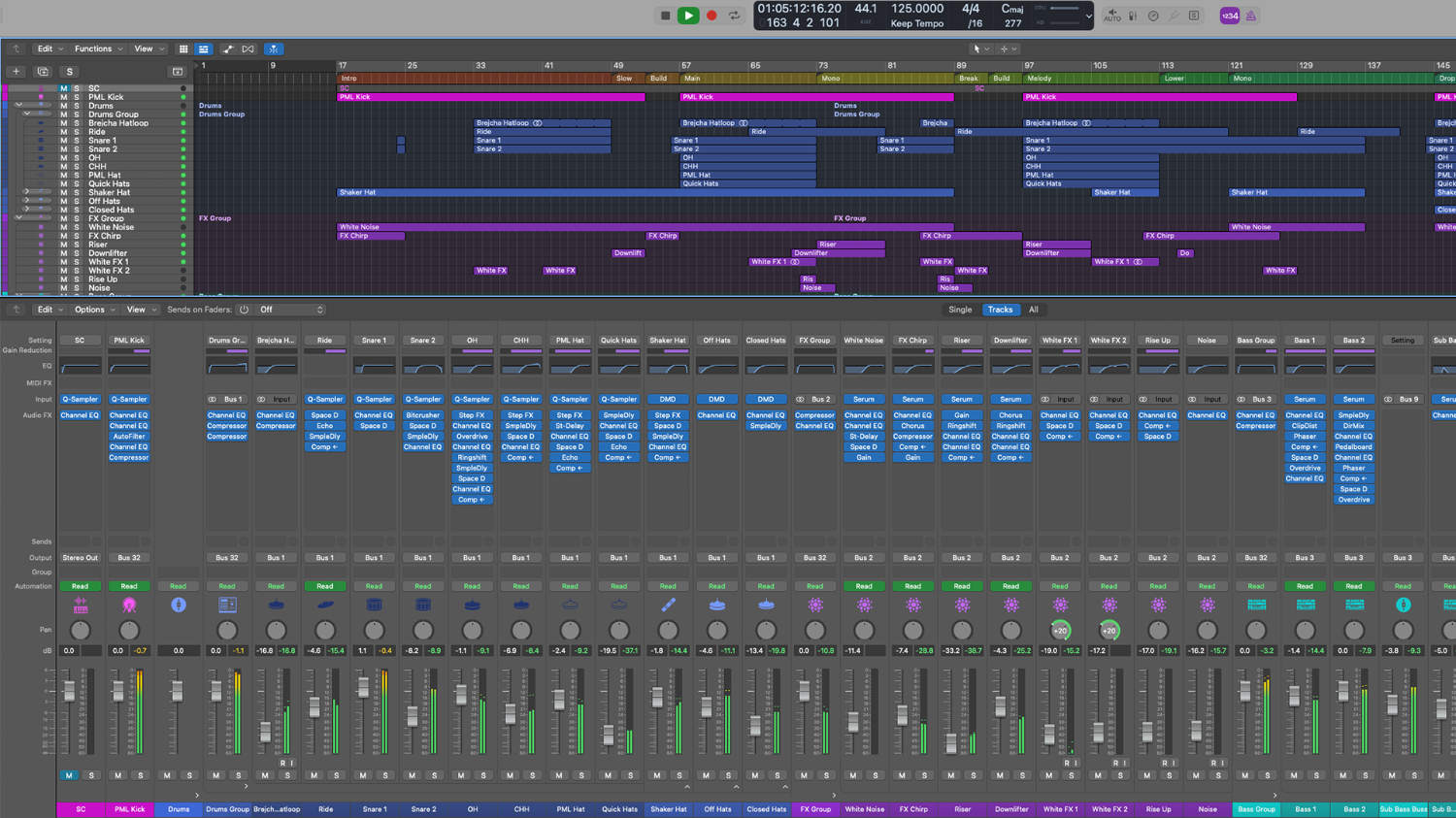The height and width of the screenshot is (818, 1456).
Task: Open the Sends on Faders Off dropdown
Action: (291, 310)
